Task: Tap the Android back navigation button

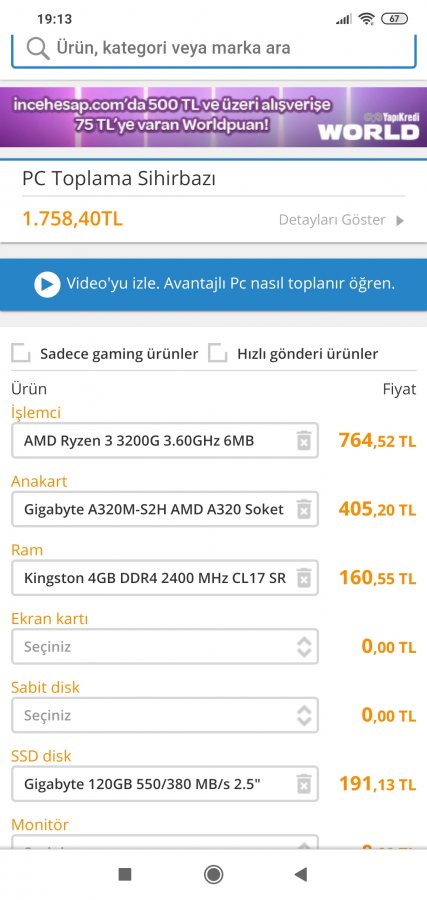Action: coord(300,874)
